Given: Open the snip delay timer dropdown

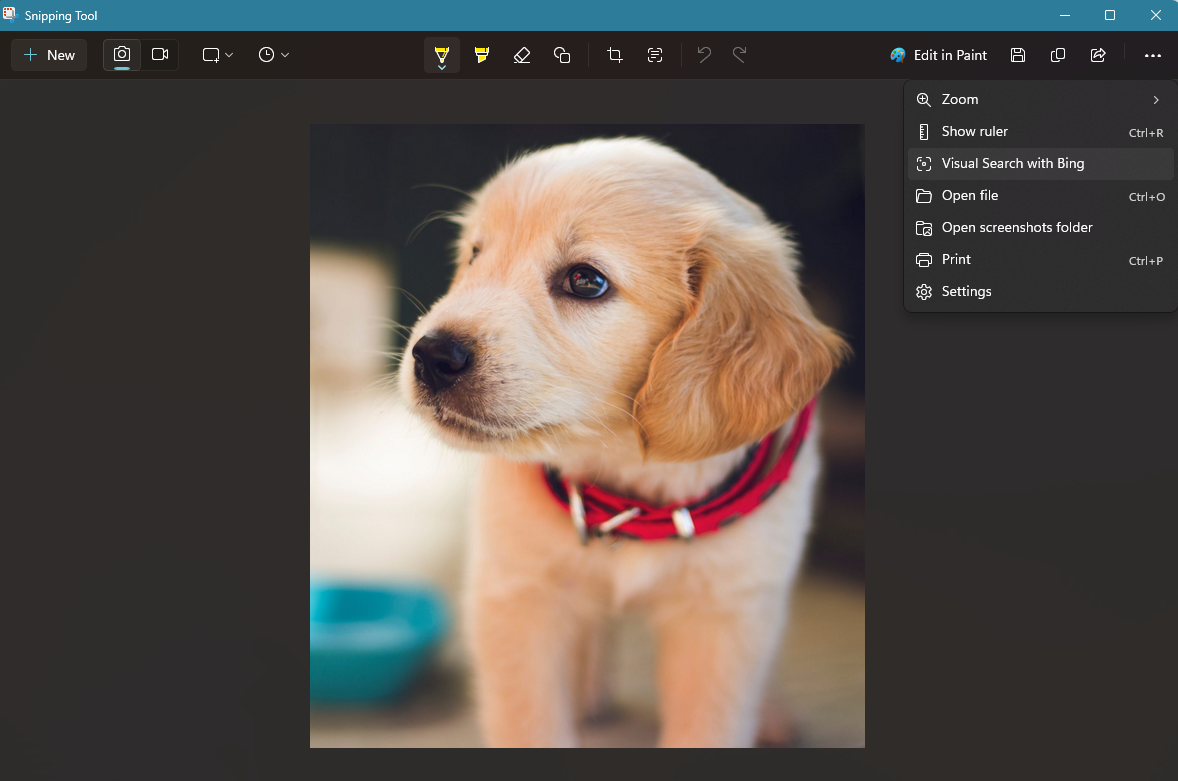Looking at the screenshot, I should [272, 55].
